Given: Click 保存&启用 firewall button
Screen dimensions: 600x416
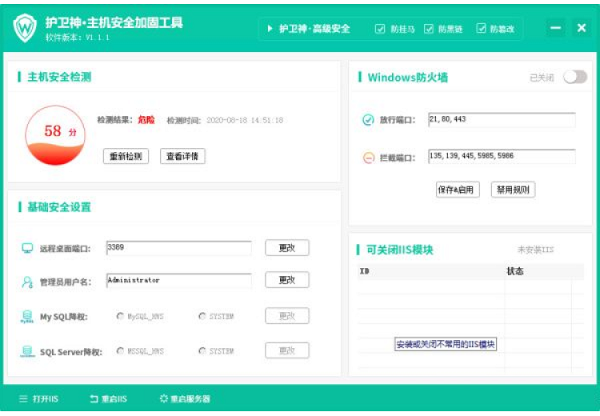Looking at the screenshot, I should click(x=458, y=189).
